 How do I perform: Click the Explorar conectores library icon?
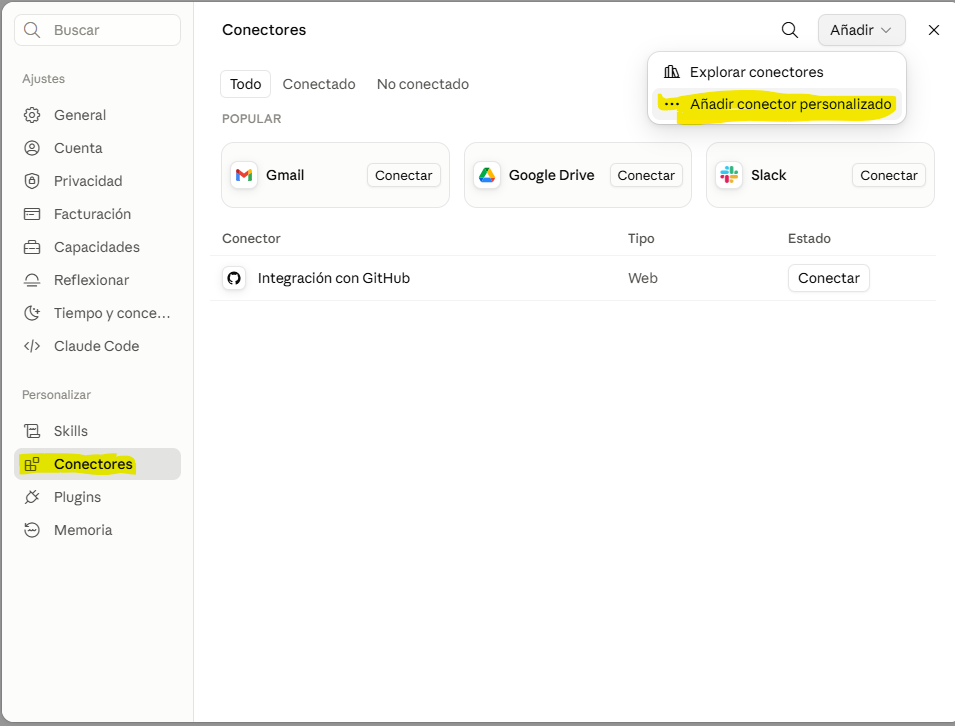point(672,72)
